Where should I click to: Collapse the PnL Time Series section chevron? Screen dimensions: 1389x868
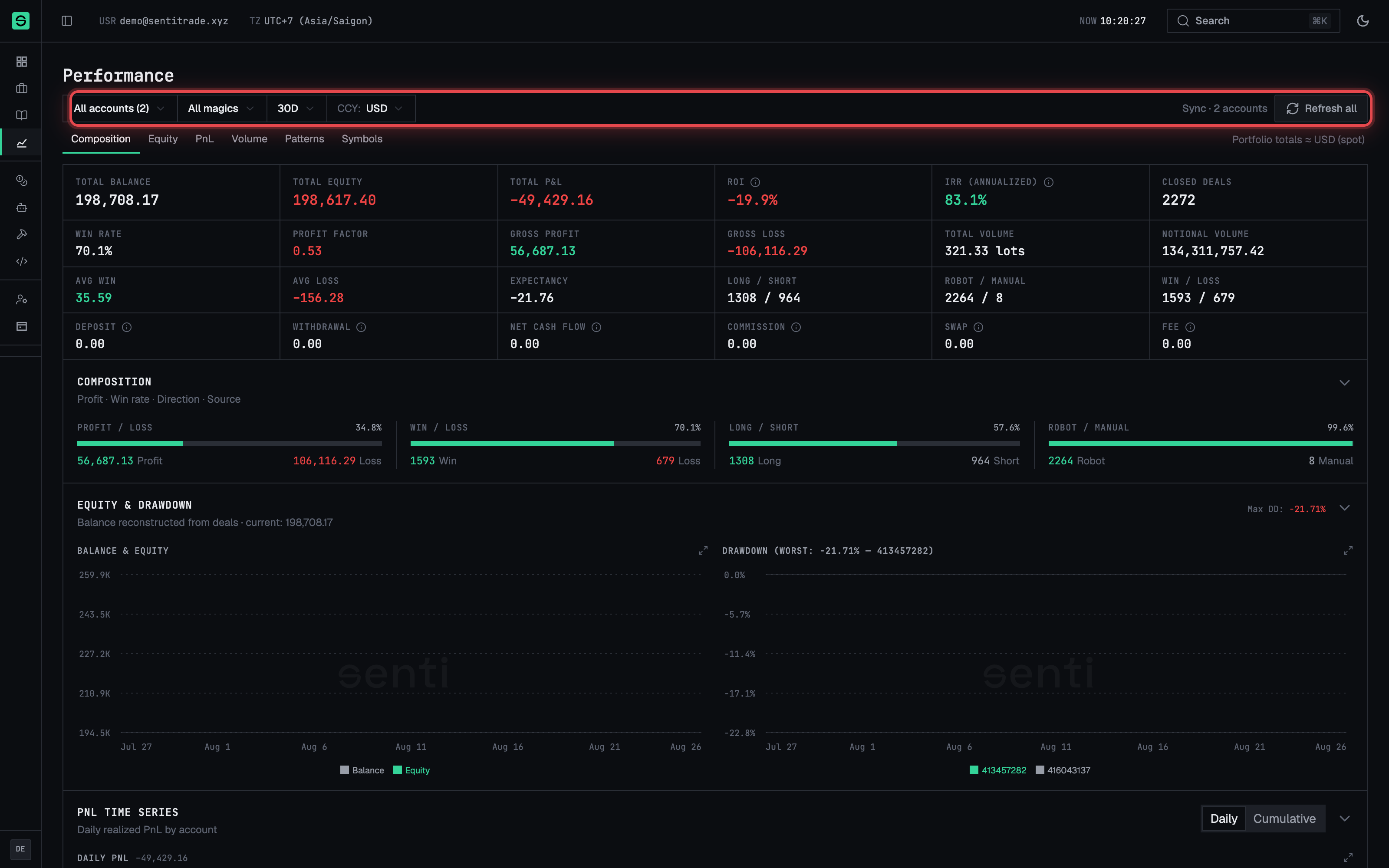[1344, 819]
